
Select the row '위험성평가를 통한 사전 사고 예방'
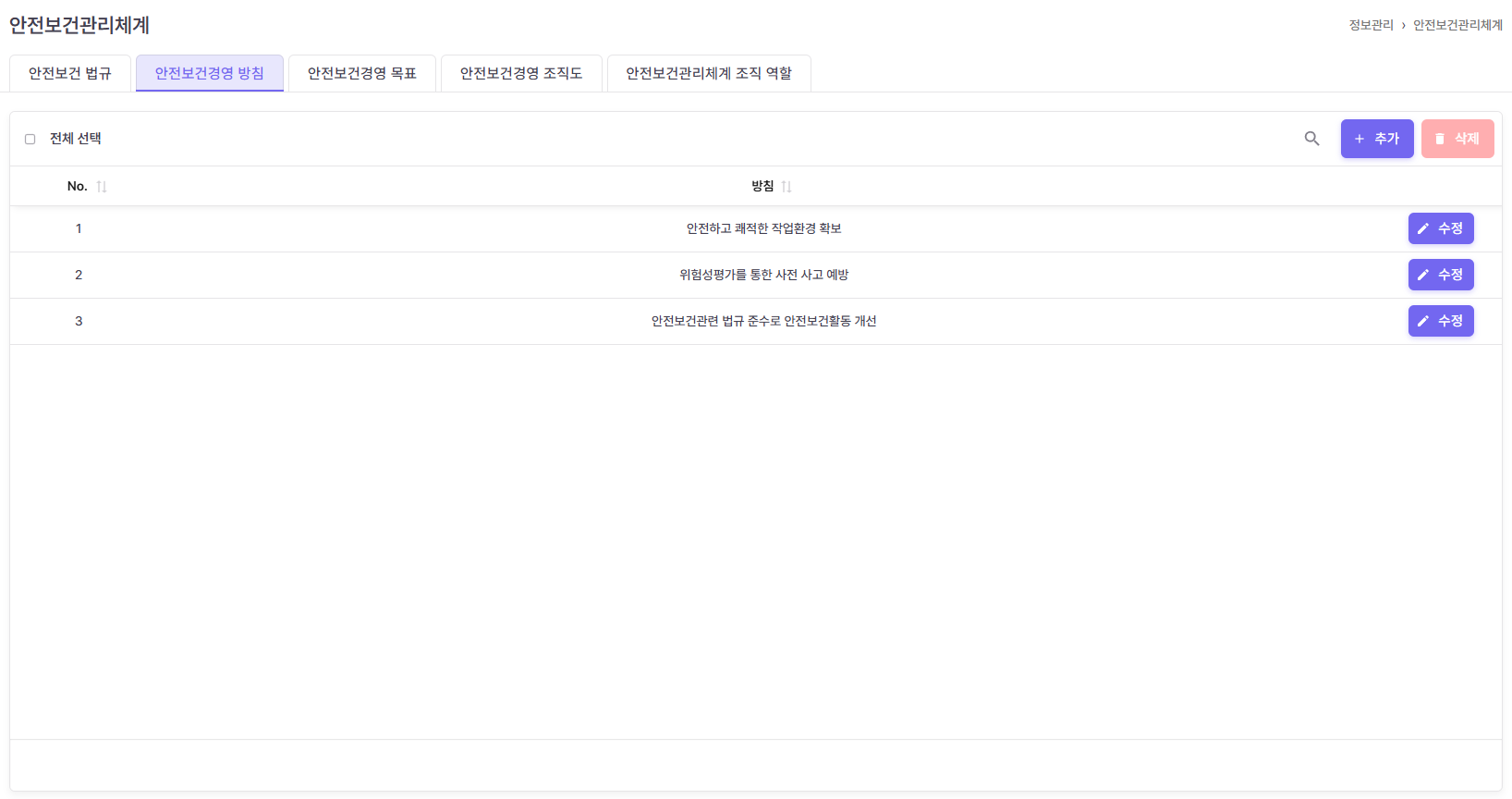763,275
